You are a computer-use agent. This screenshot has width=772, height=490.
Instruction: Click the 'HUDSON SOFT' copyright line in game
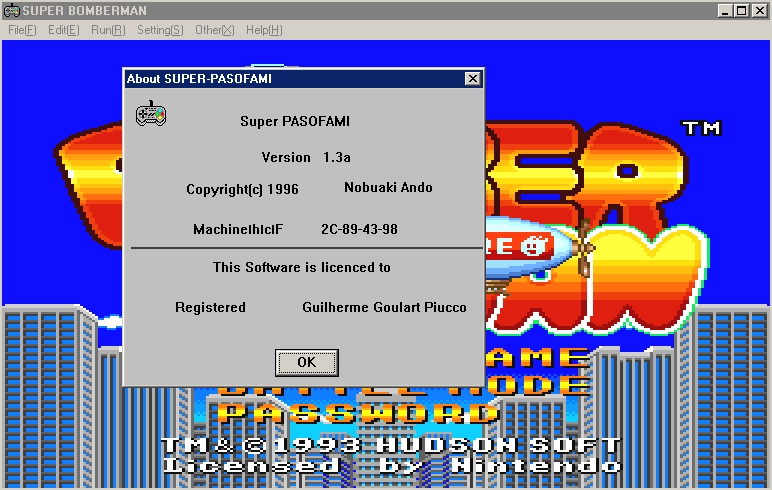391,445
